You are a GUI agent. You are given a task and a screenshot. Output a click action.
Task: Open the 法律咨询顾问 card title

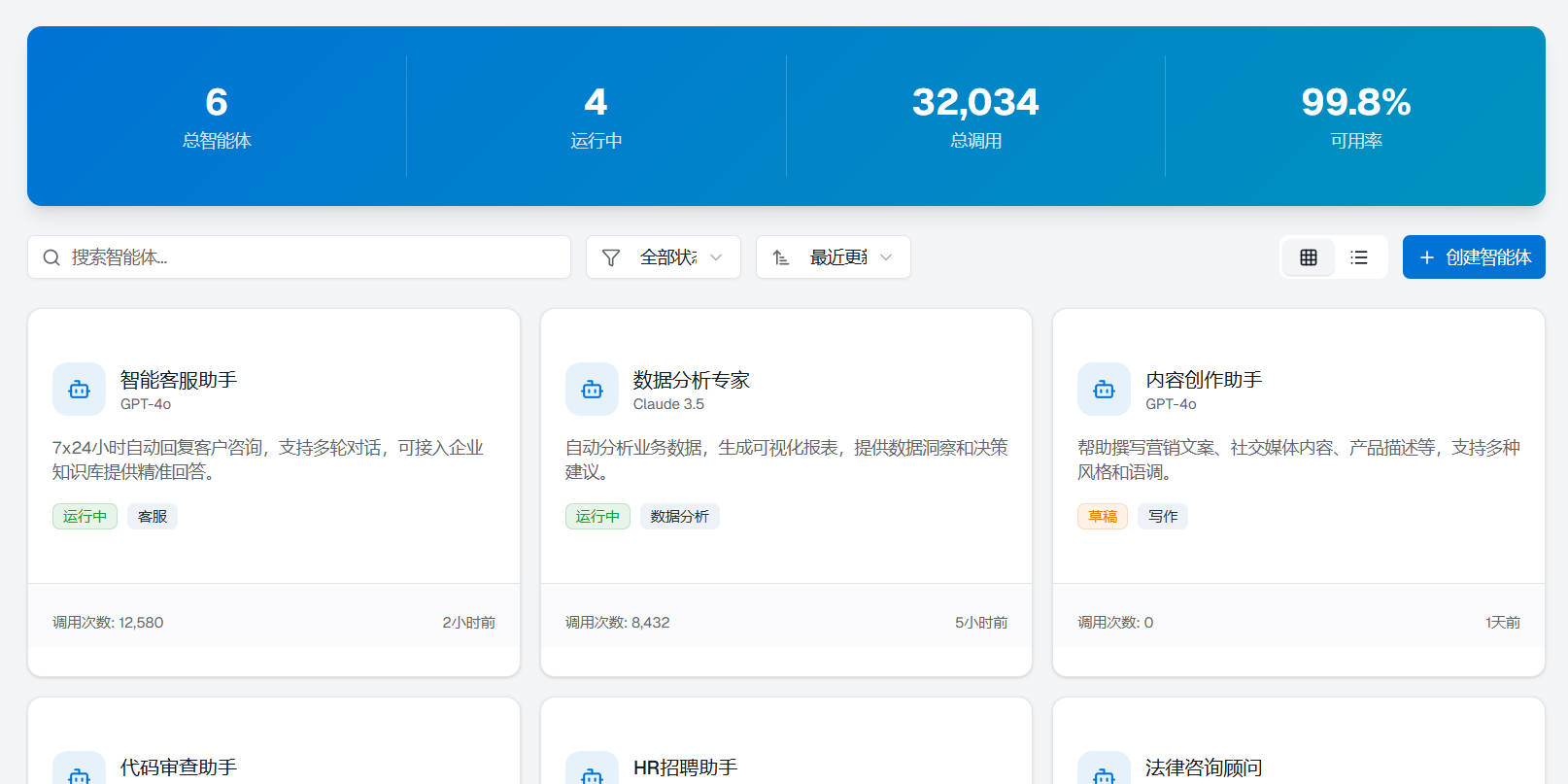[1204, 767]
